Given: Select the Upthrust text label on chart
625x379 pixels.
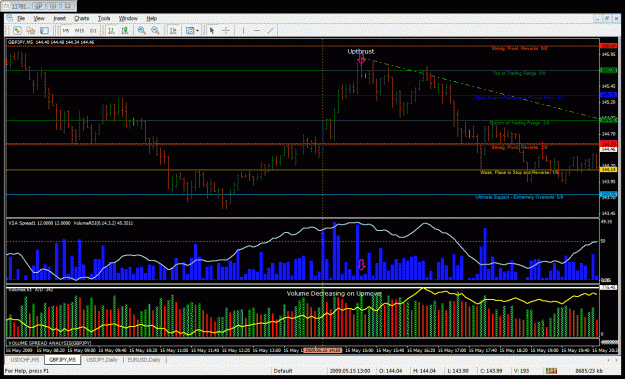Looking at the screenshot, I should 361,51.
